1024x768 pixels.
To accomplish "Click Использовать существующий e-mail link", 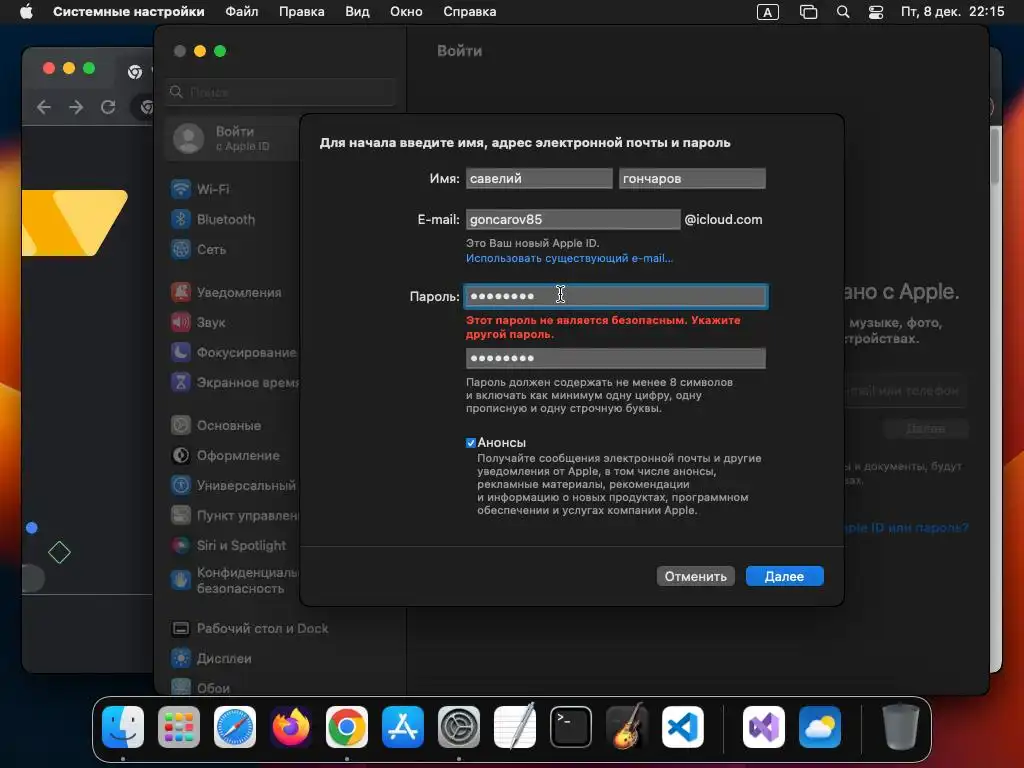I will tap(569, 258).
